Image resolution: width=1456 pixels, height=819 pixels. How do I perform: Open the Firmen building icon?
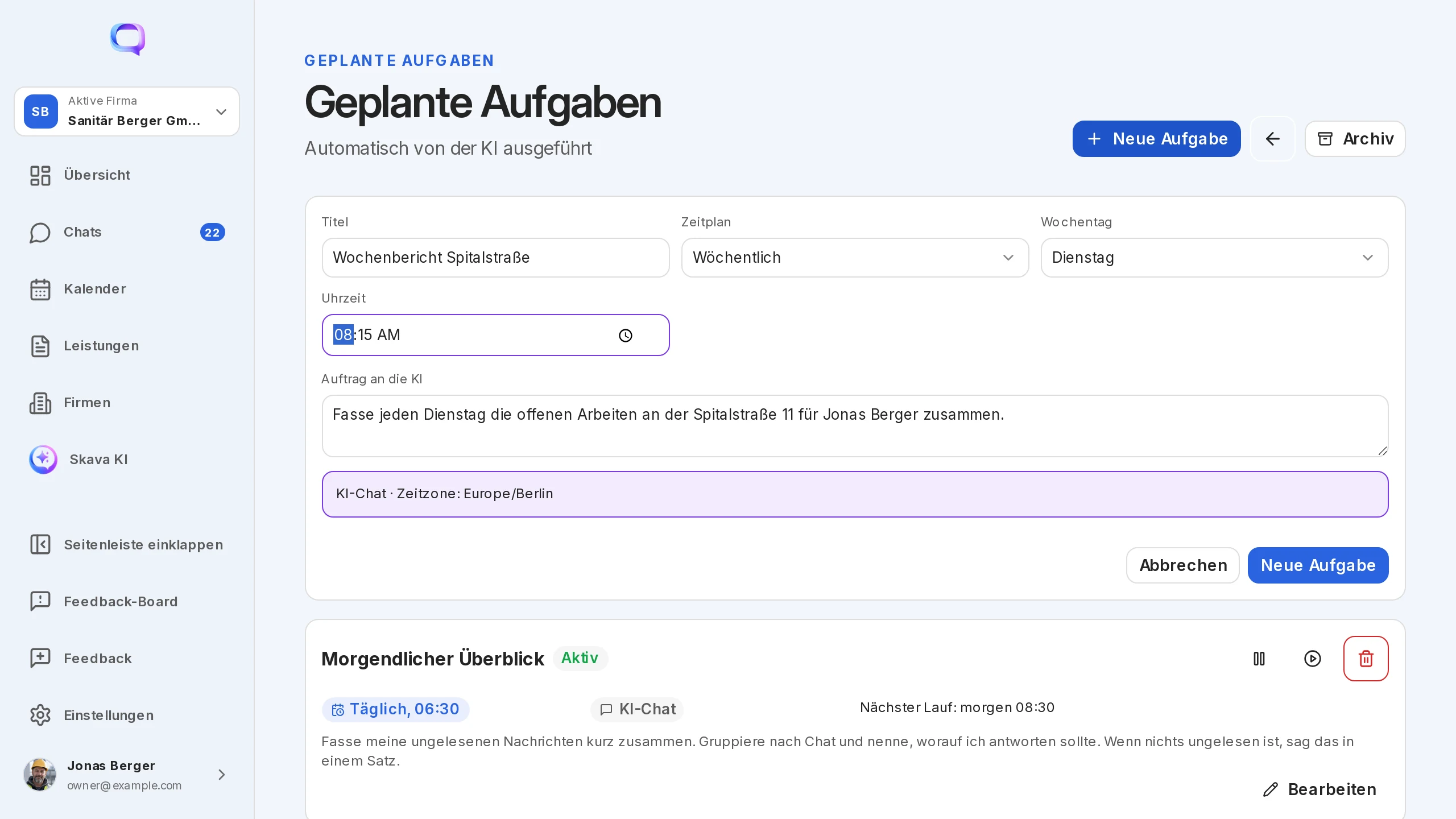pyautogui.click(x=40, y=403)
